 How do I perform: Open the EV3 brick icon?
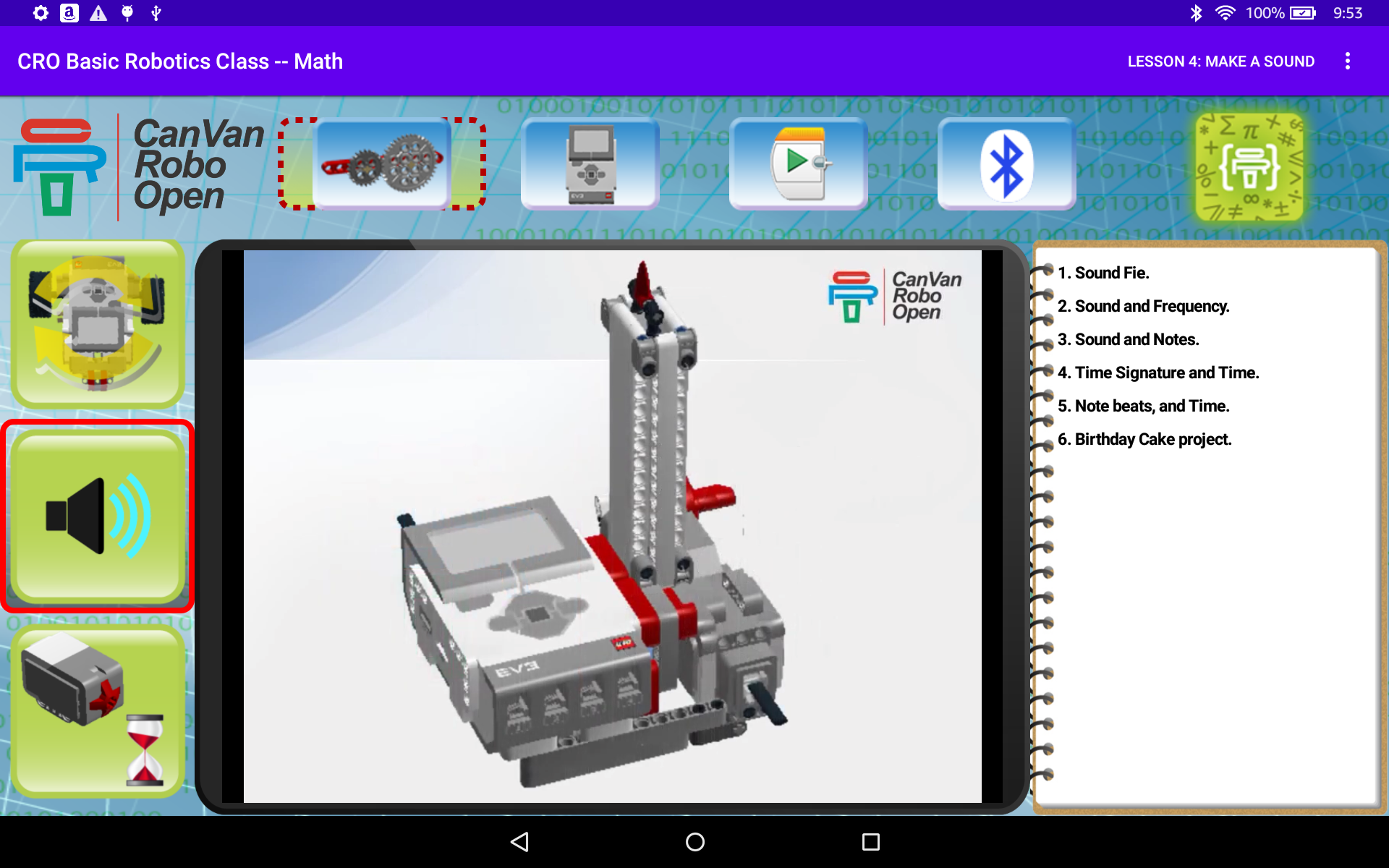click(x=590, y=163)
